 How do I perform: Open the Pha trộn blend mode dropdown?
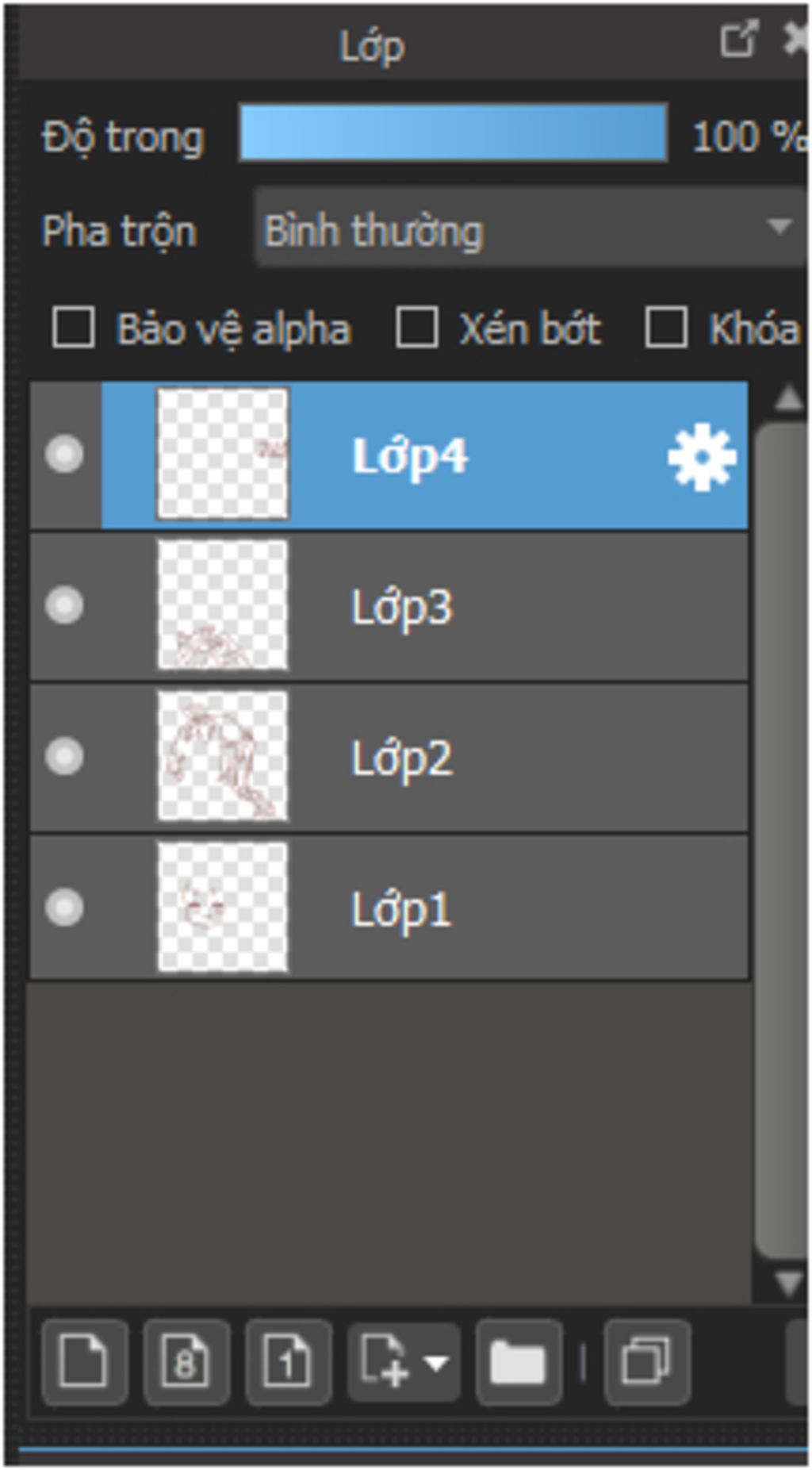pyautogui.click(x=530, y=228)
